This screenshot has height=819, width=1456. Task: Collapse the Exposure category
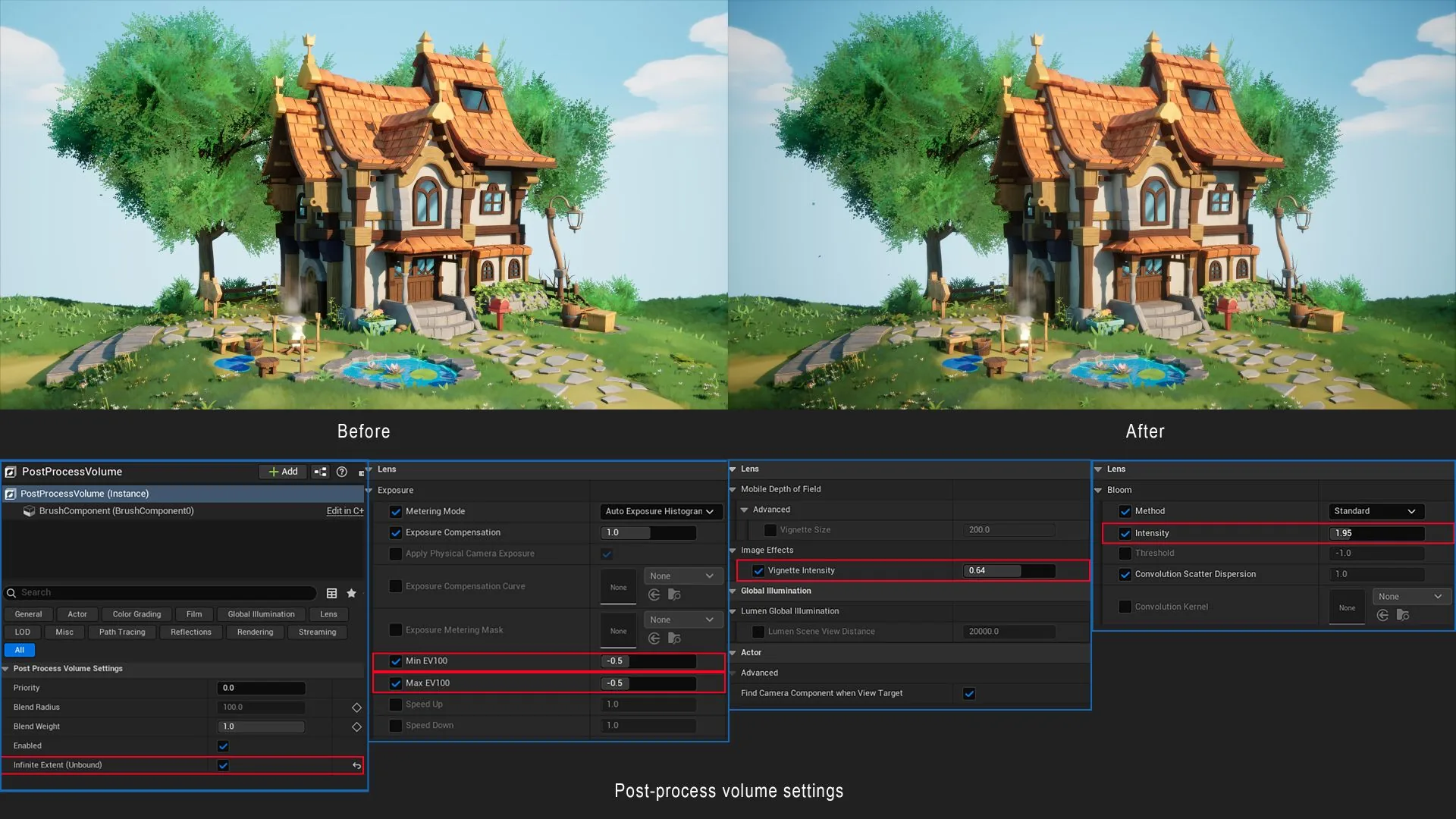pos(369,491)
